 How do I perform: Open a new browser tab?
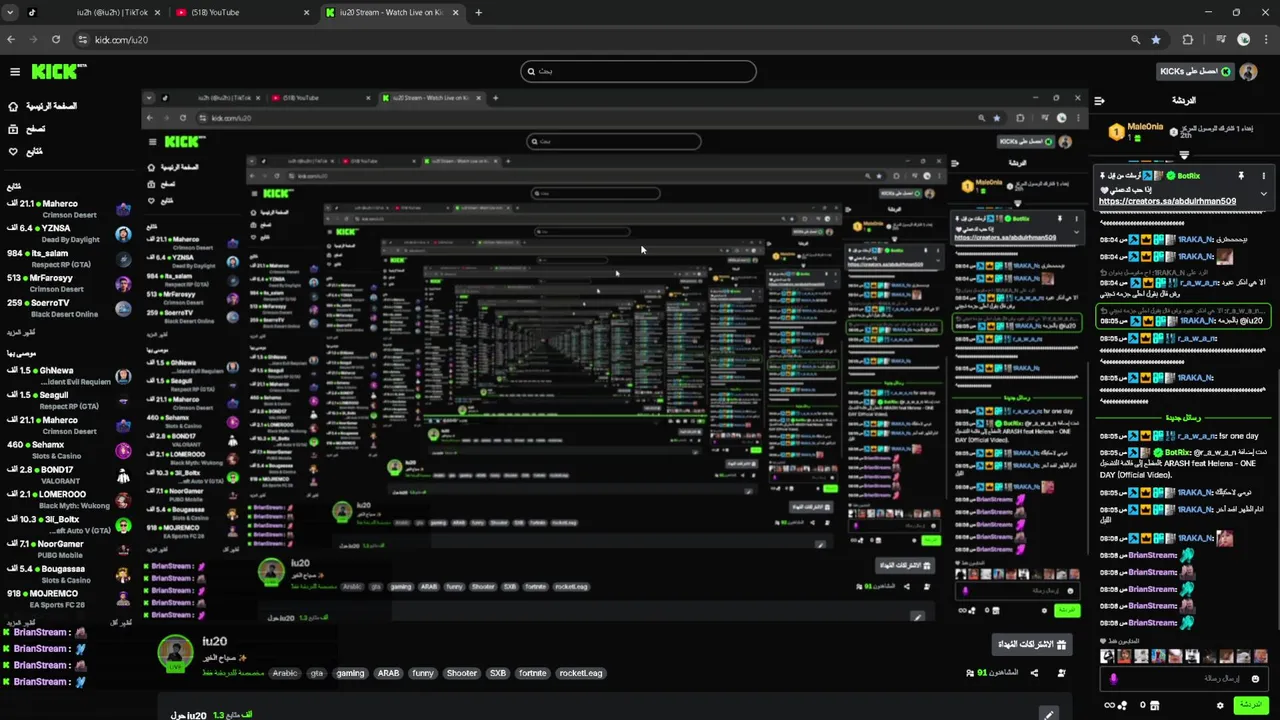(x=478, y=12)
